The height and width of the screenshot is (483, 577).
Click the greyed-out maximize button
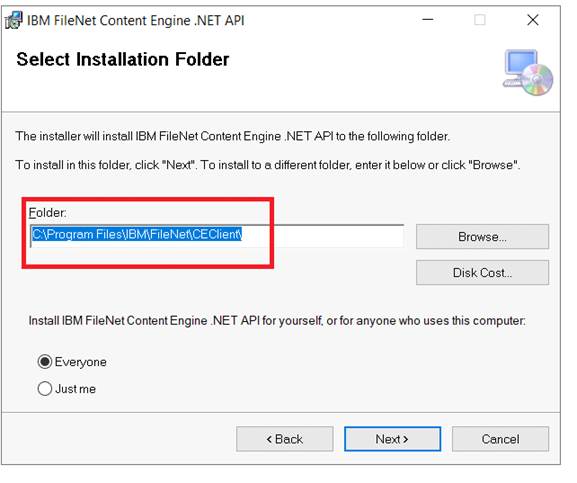point(479,20)
